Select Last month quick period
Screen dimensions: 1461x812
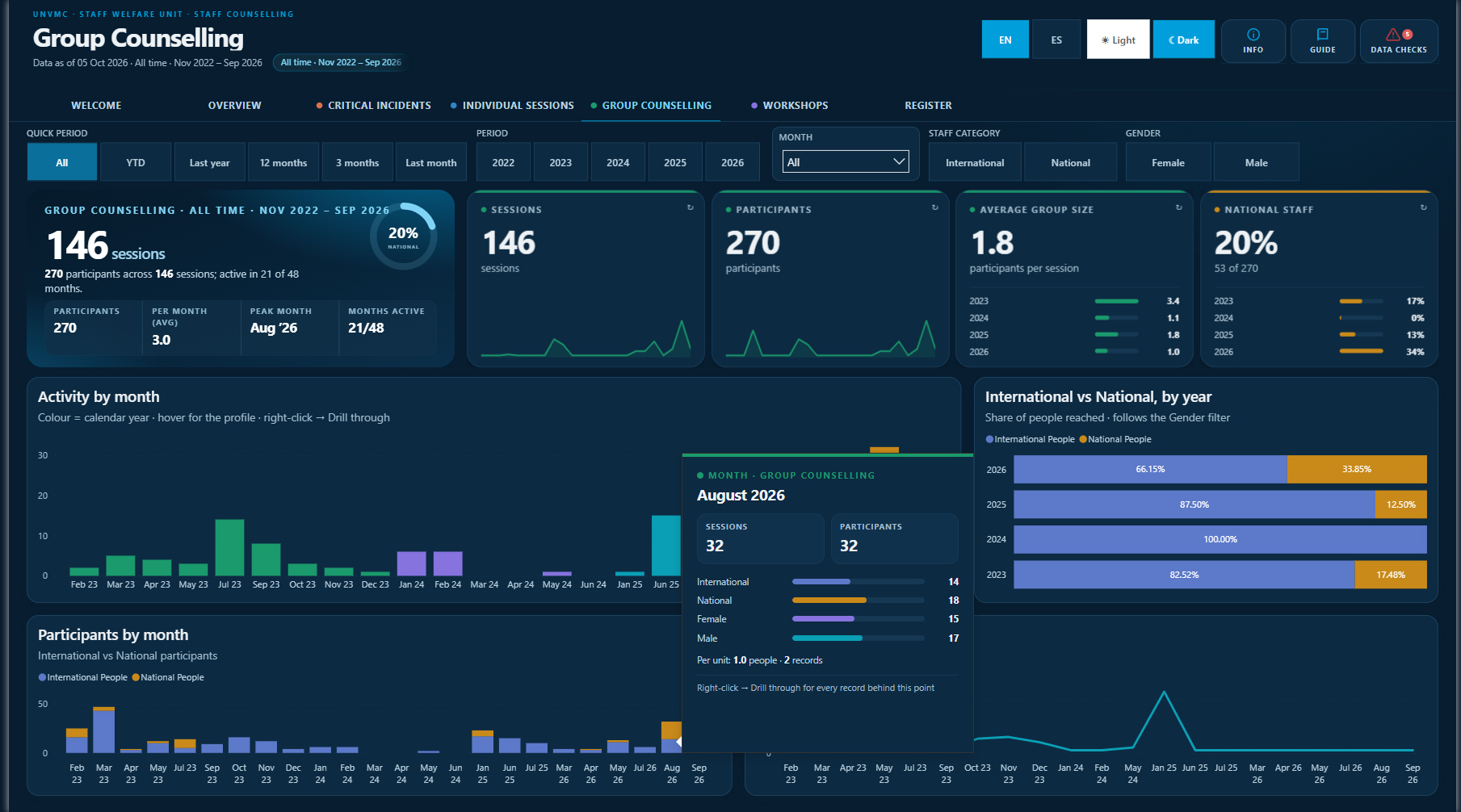(431, 162)
